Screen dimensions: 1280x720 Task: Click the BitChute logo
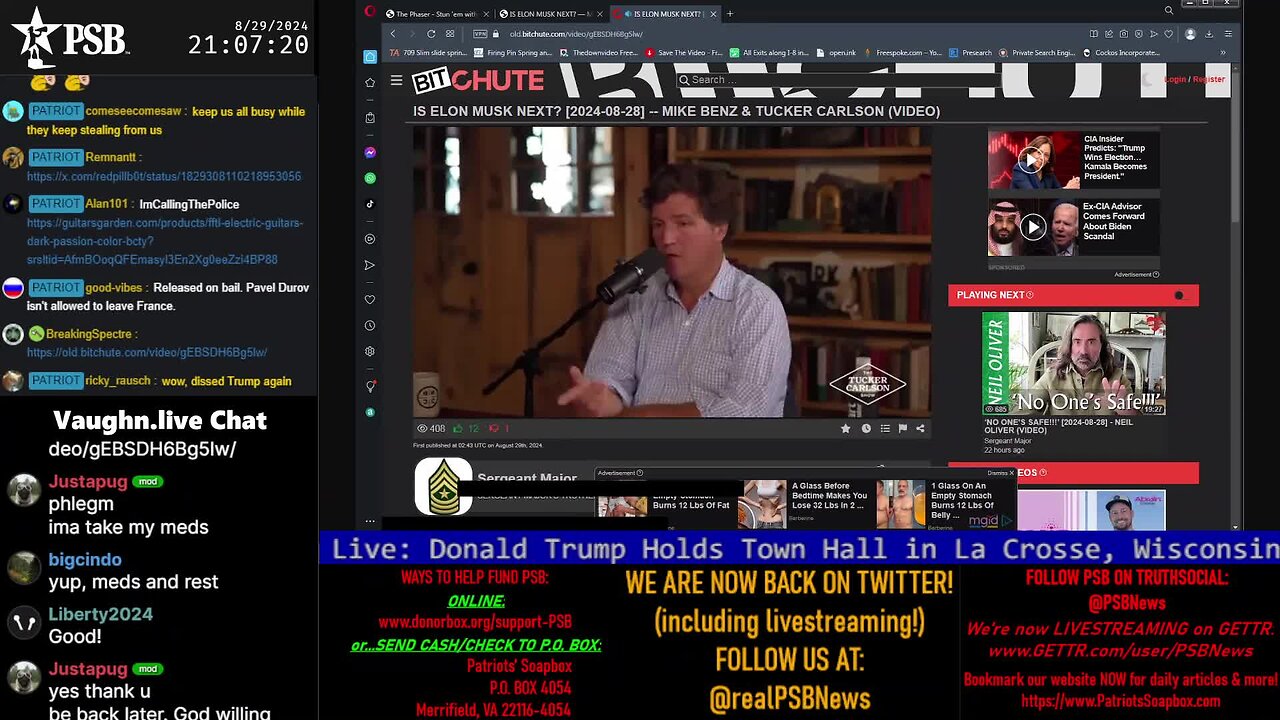coord(478,80)
